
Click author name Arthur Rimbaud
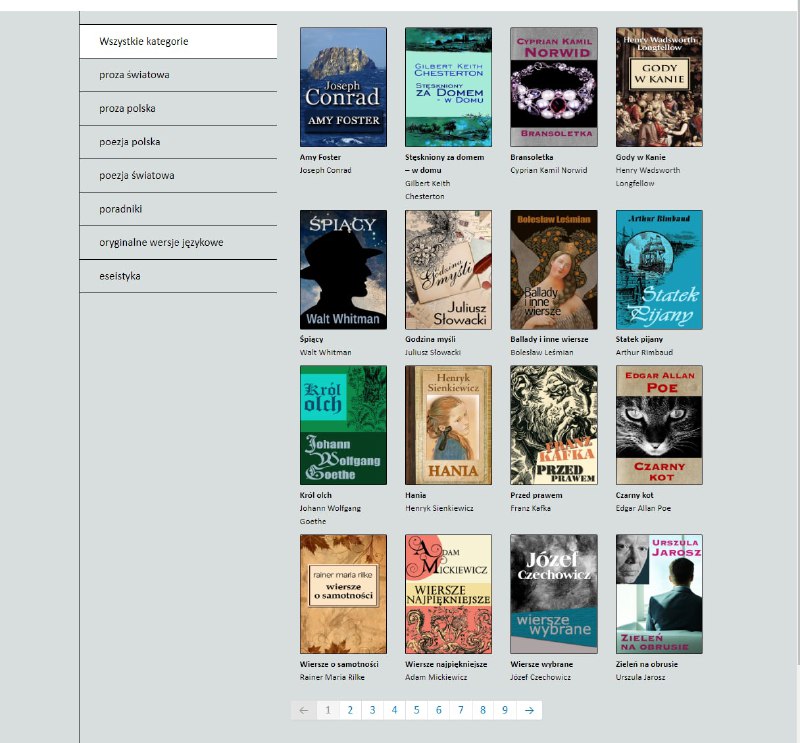tap(644, 353)
